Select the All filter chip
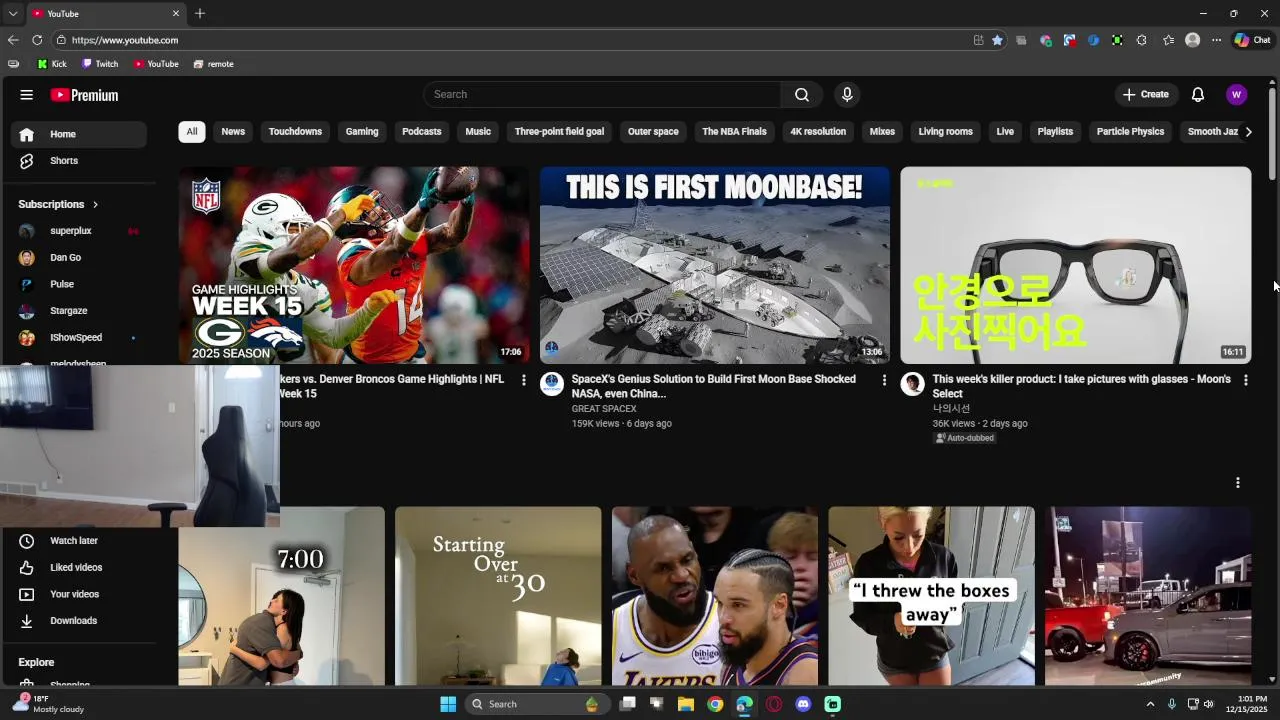Screen dimensions: 1280x720 [192, 132]
